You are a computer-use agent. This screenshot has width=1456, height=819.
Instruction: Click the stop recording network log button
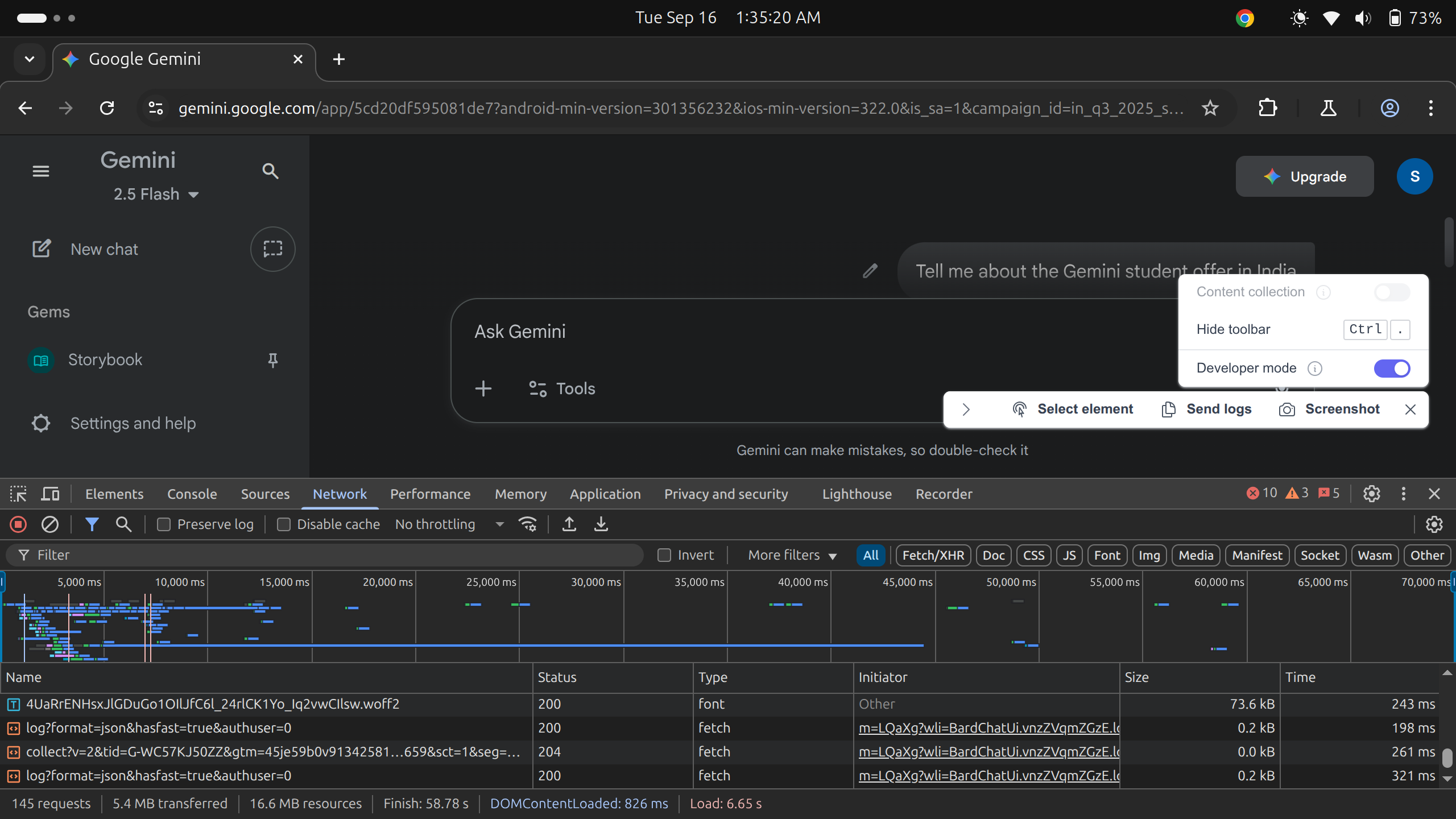(18, 524)
